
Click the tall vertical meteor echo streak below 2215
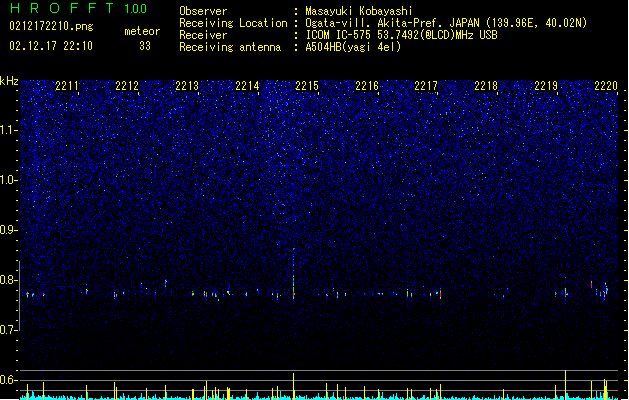294,274
